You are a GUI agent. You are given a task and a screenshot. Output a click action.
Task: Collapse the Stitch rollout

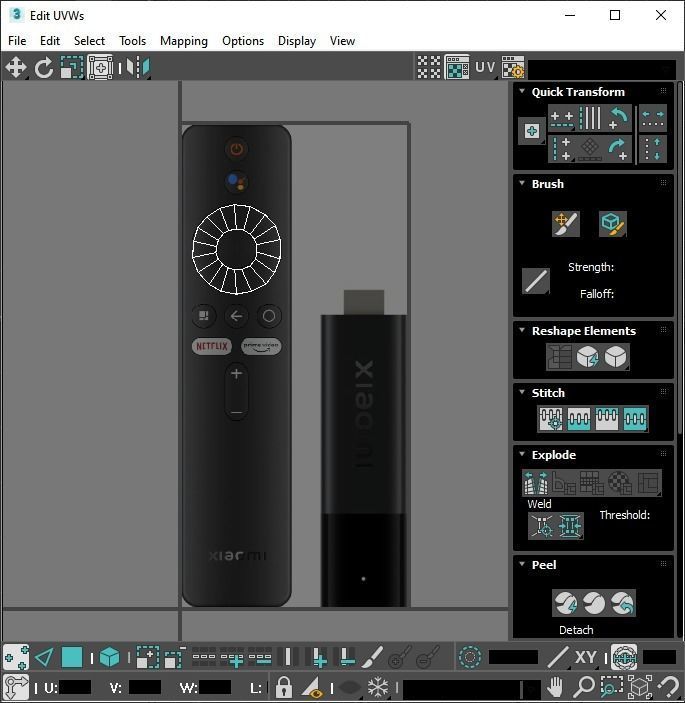click(x=522, y=392)
